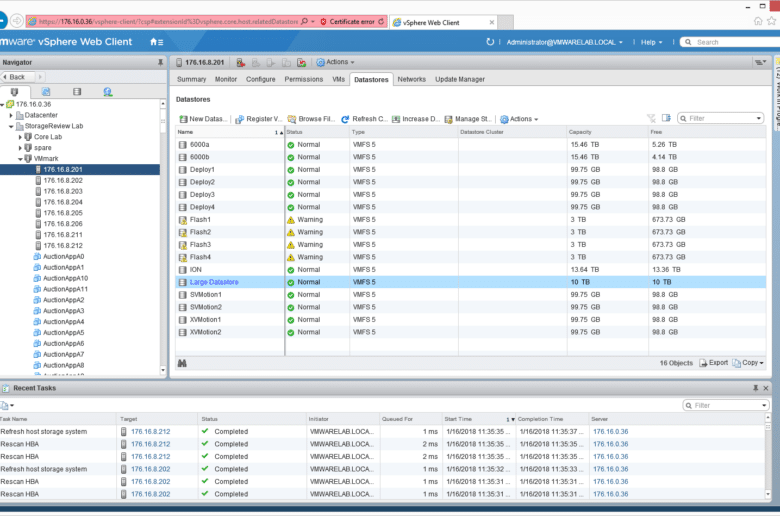Open the Permissions tab
780x516 pixels.
[x=304, y=79]
